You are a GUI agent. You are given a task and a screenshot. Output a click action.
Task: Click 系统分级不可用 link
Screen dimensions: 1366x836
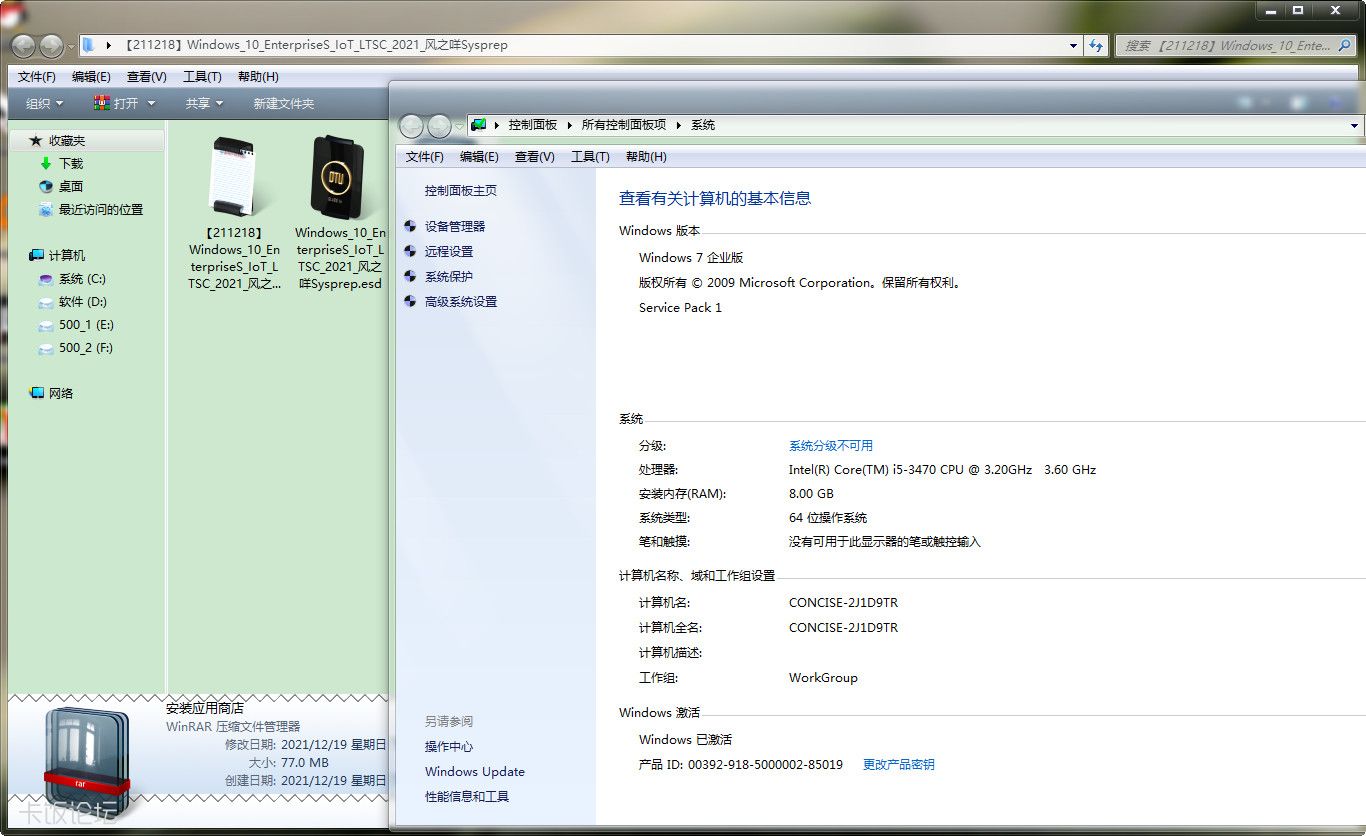tap(831, 446)
